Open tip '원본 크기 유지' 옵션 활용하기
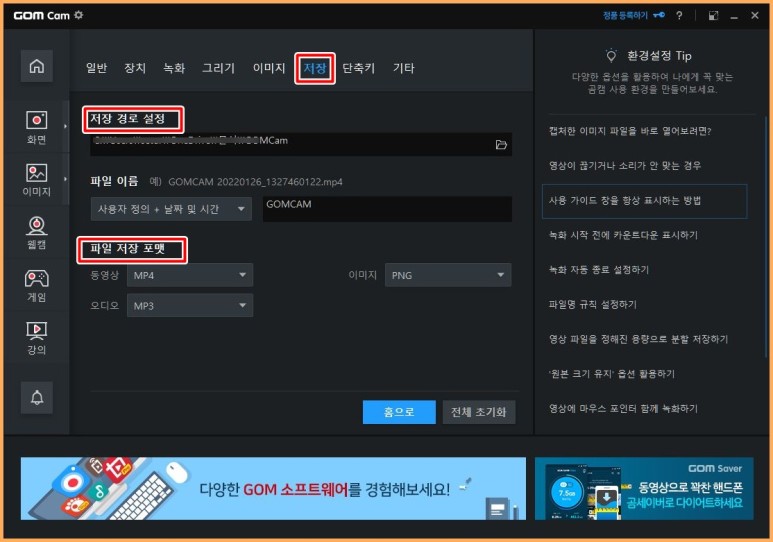This screenshot has width=773, height=542. tap(612, 374)
